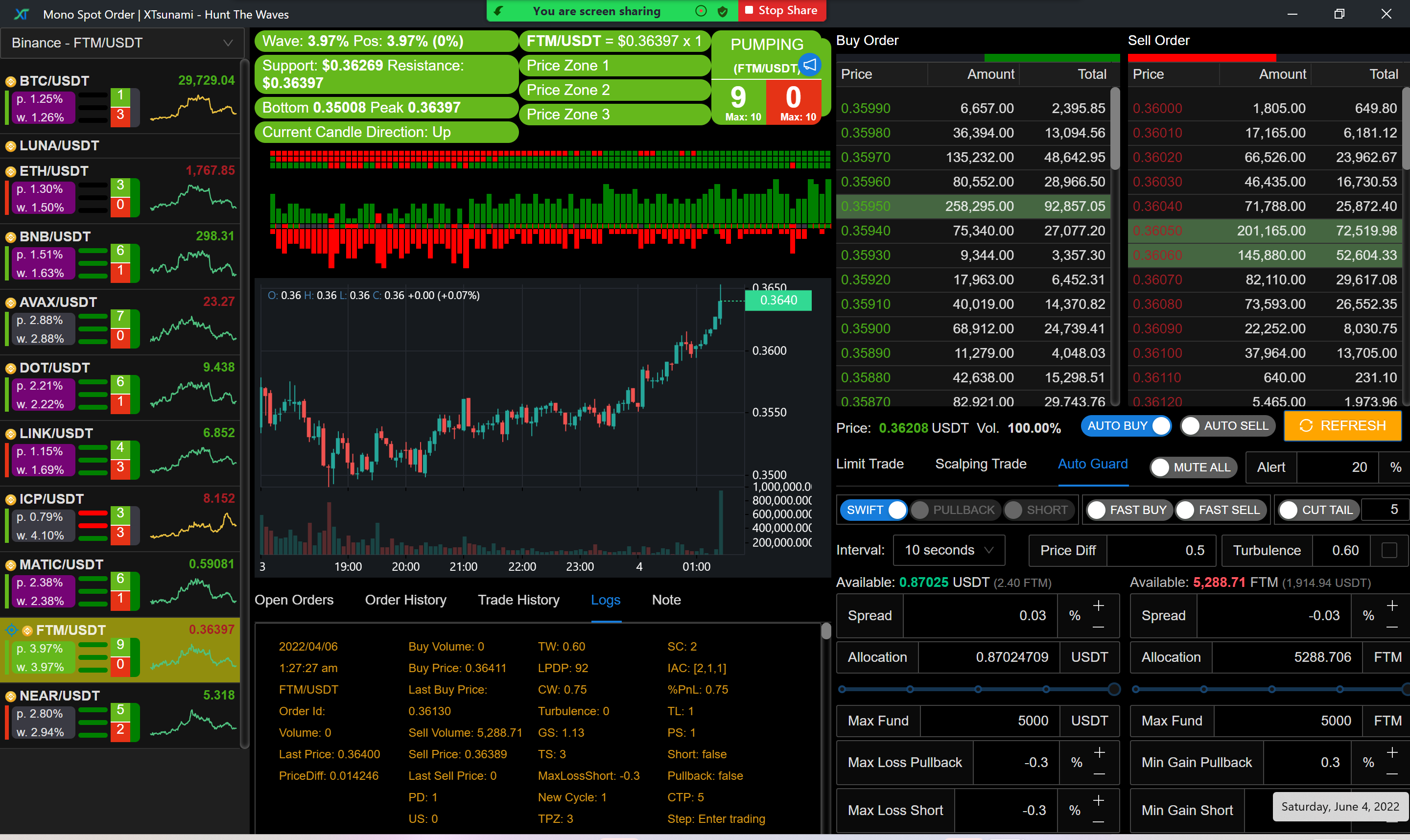
Task: Select the Logs tab
Action: 606,600
